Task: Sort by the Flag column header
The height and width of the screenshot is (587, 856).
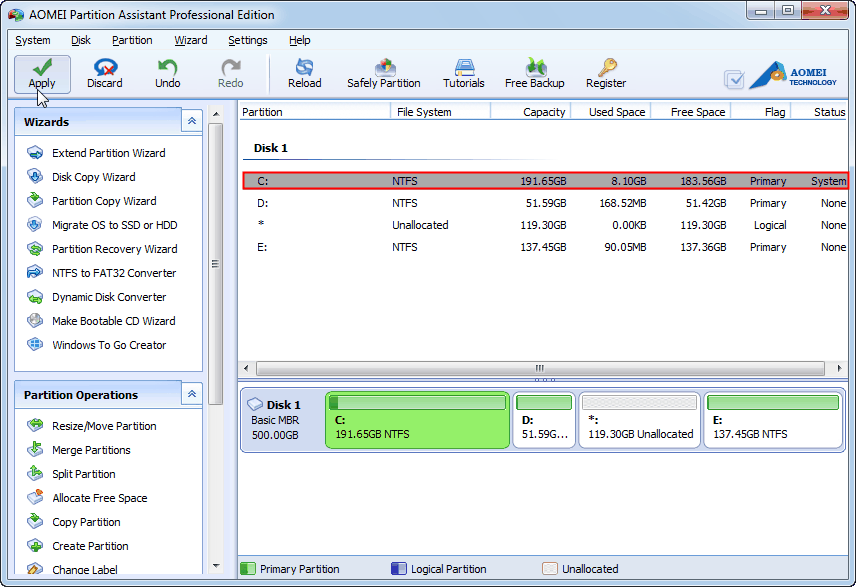Action: [761, 112]
